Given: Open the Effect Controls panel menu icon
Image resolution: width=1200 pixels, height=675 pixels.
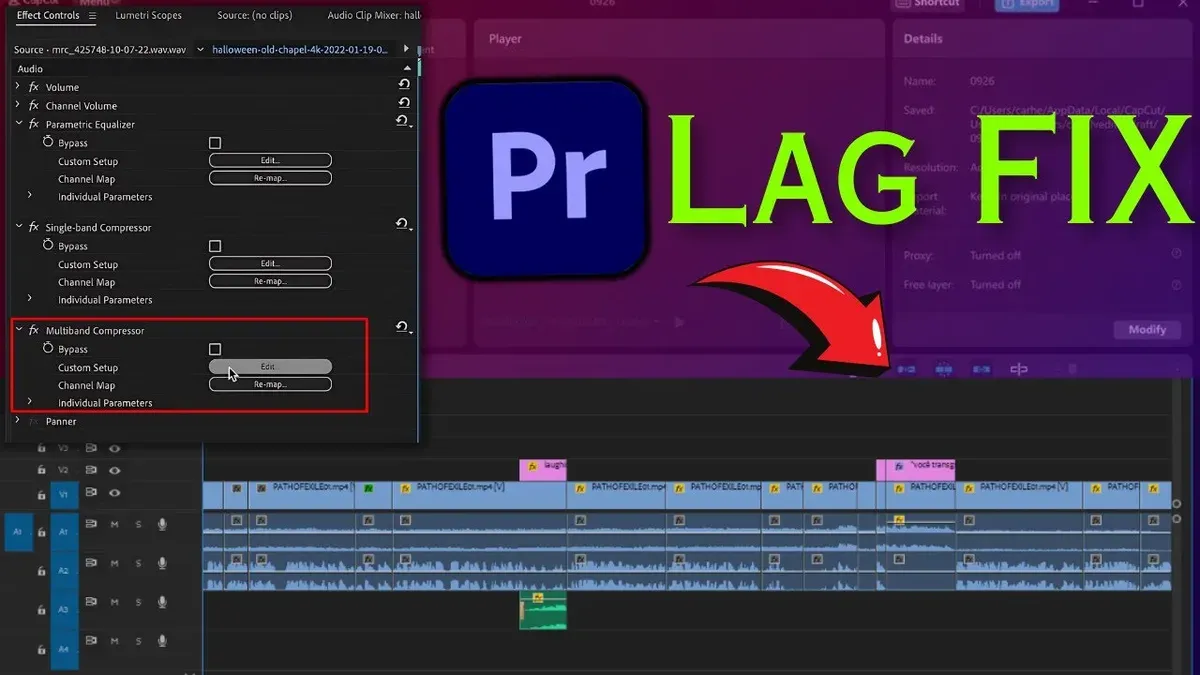Looking at the screenshot, I should click(92, 16).
